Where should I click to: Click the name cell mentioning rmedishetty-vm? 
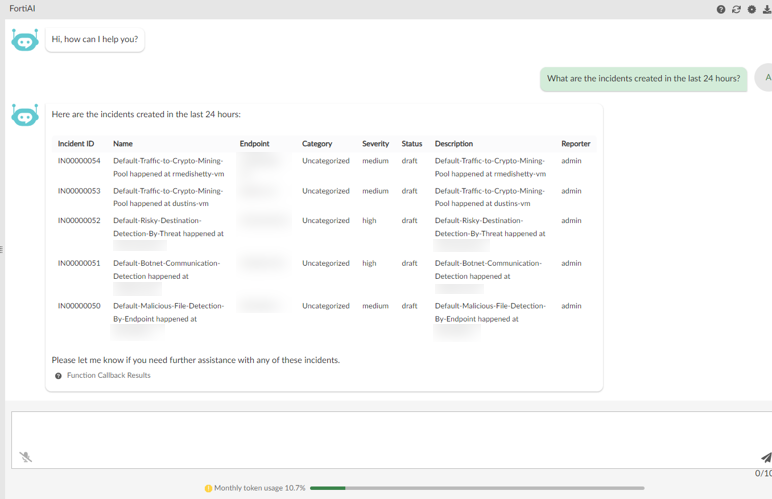(x=169, y=167)
